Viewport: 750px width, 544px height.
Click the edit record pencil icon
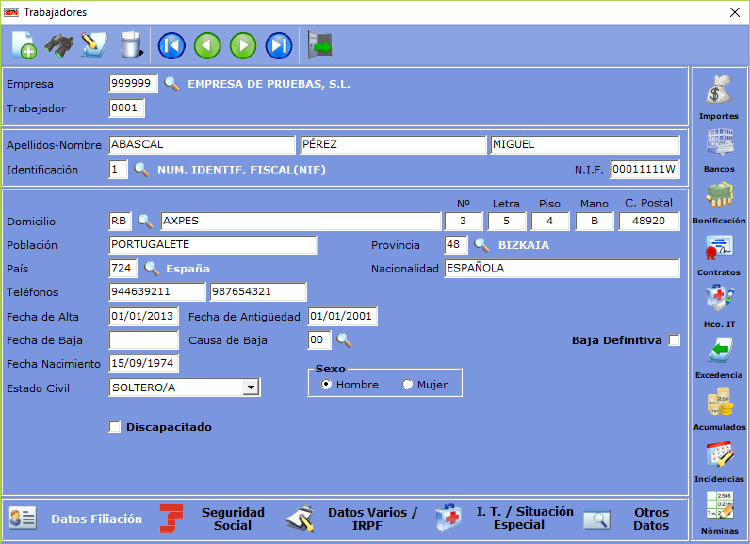[94, 45]
